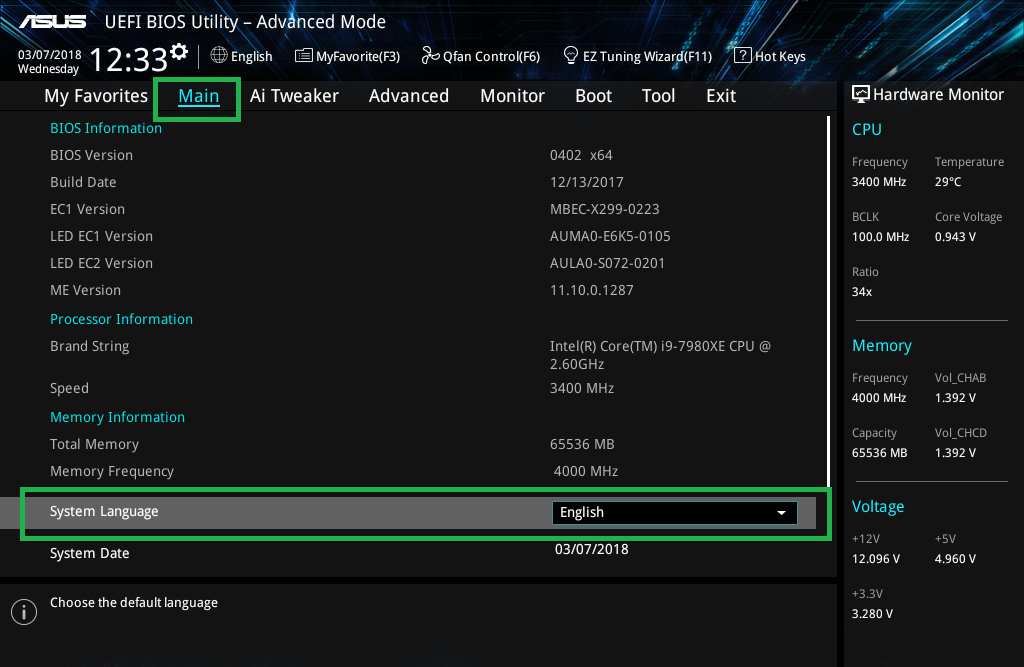This screenshot has height=667, width=1024.
Task: Click the System Date value 03/07/2018
Action: [x=592, y=549]
